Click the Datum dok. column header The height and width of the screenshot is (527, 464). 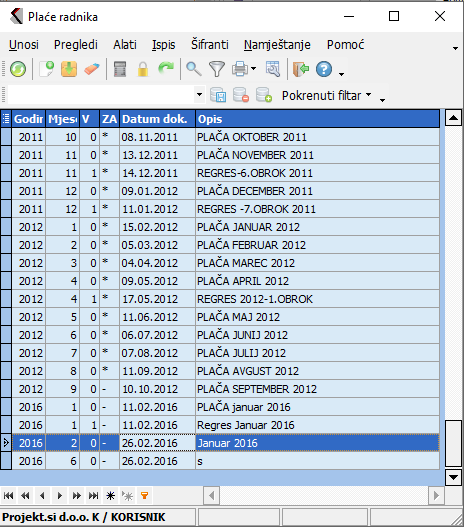157,119
